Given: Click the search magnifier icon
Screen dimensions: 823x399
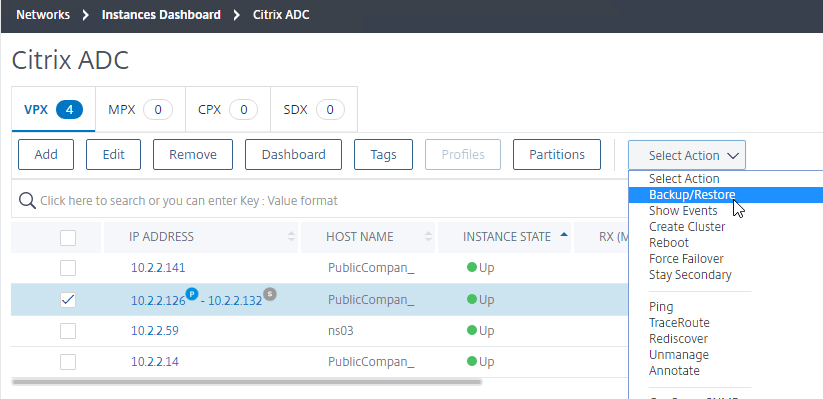Looking at the screenshot, I should 27,201.
